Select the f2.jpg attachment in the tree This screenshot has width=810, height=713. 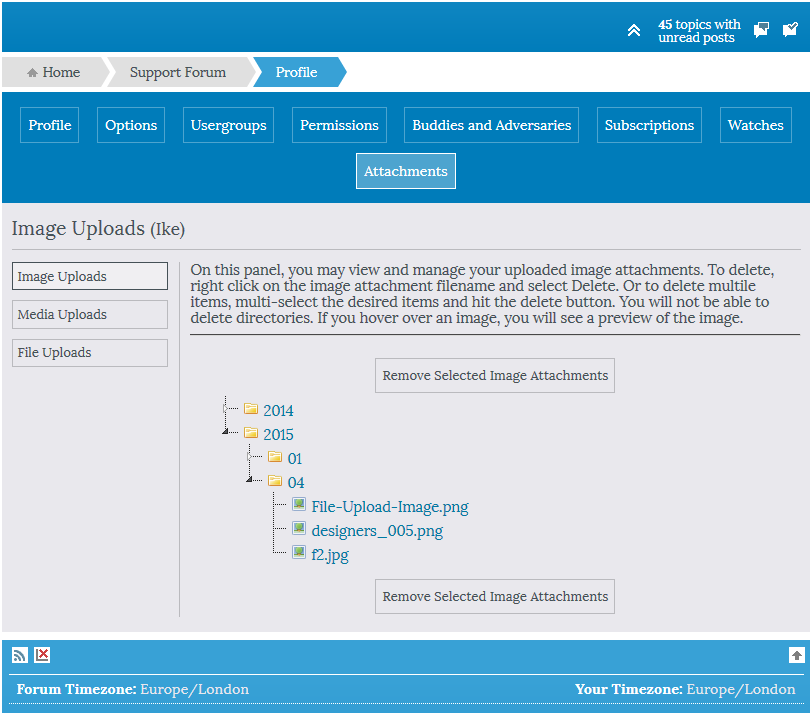[x=331, y=553]
